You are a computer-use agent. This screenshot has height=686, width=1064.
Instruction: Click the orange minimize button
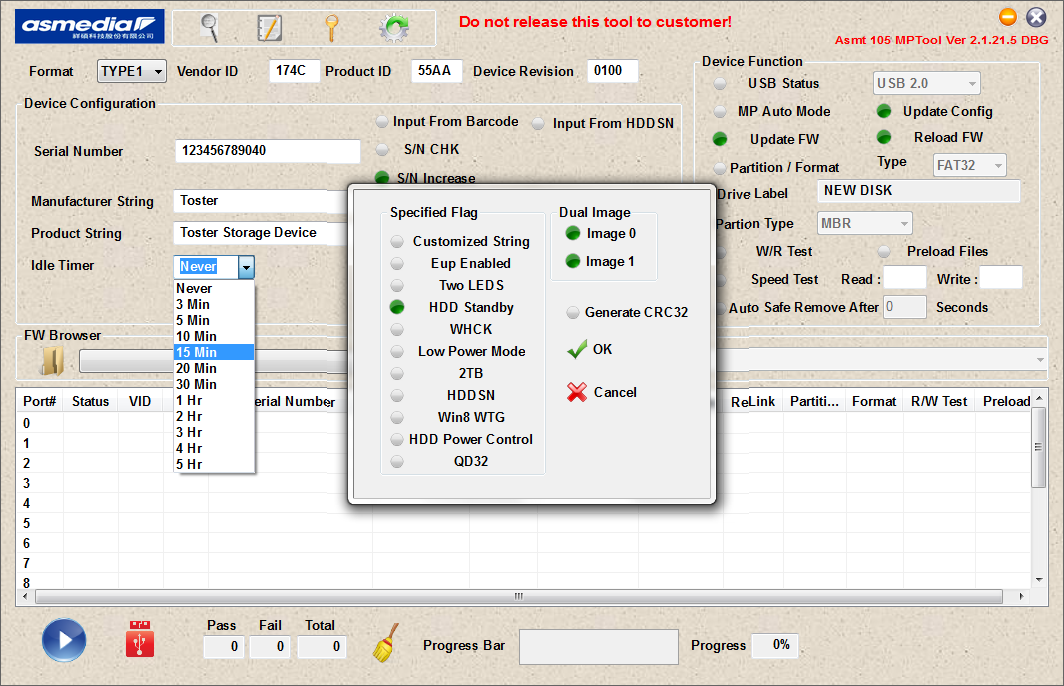(1008, 17)
